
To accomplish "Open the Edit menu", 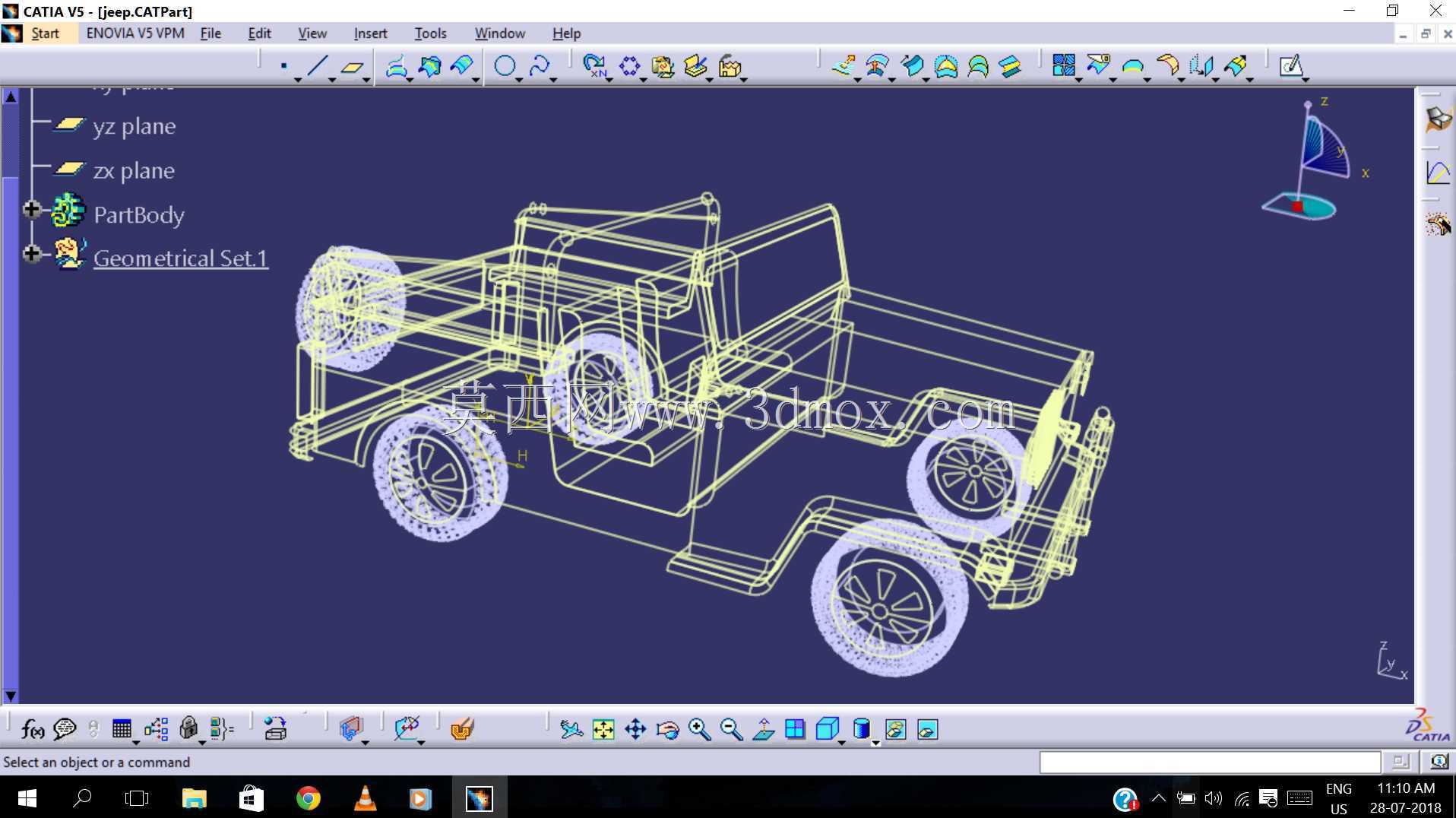I will click(x=259, y=33).
